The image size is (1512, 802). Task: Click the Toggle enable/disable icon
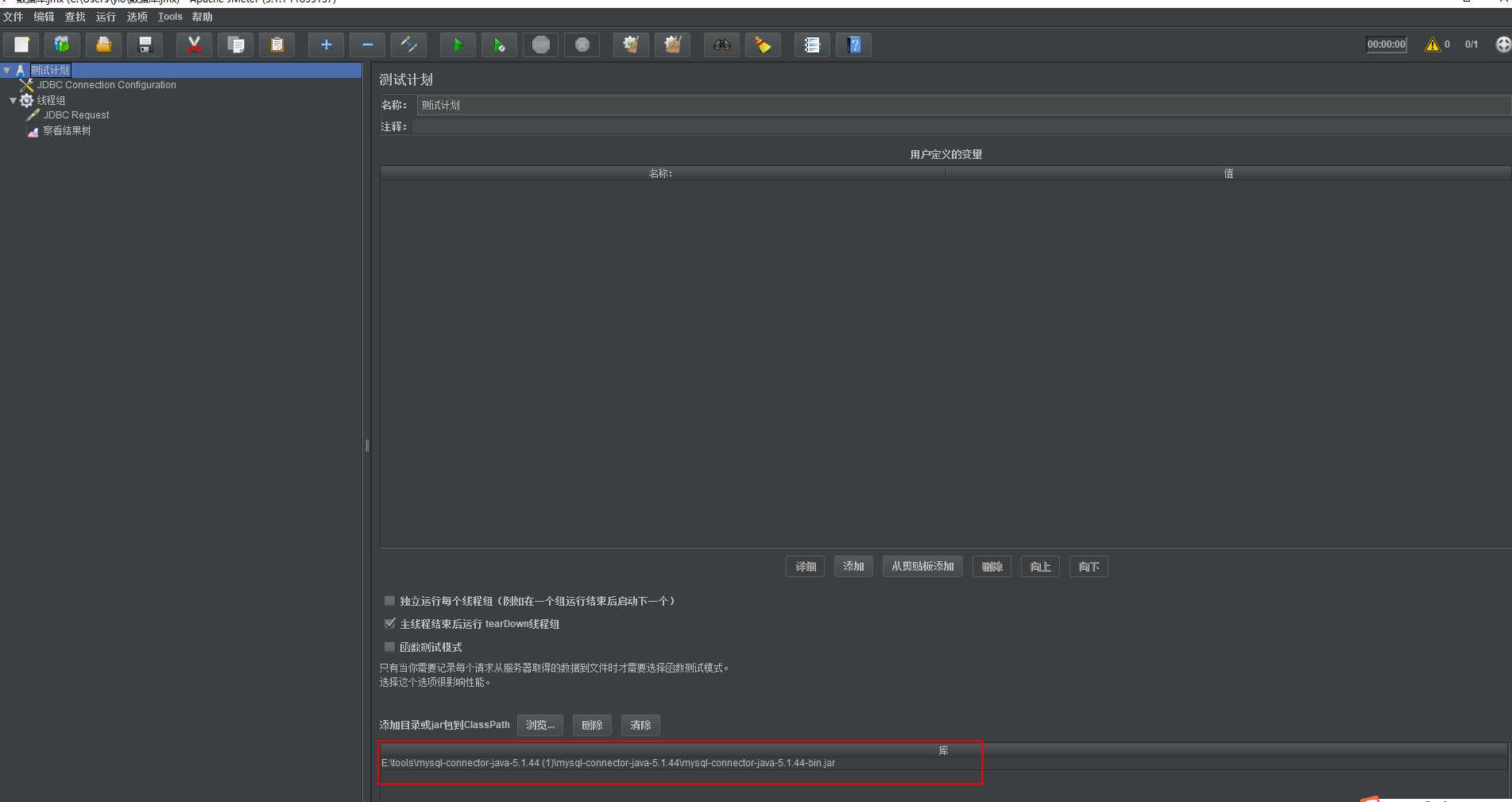click(408, 45)
